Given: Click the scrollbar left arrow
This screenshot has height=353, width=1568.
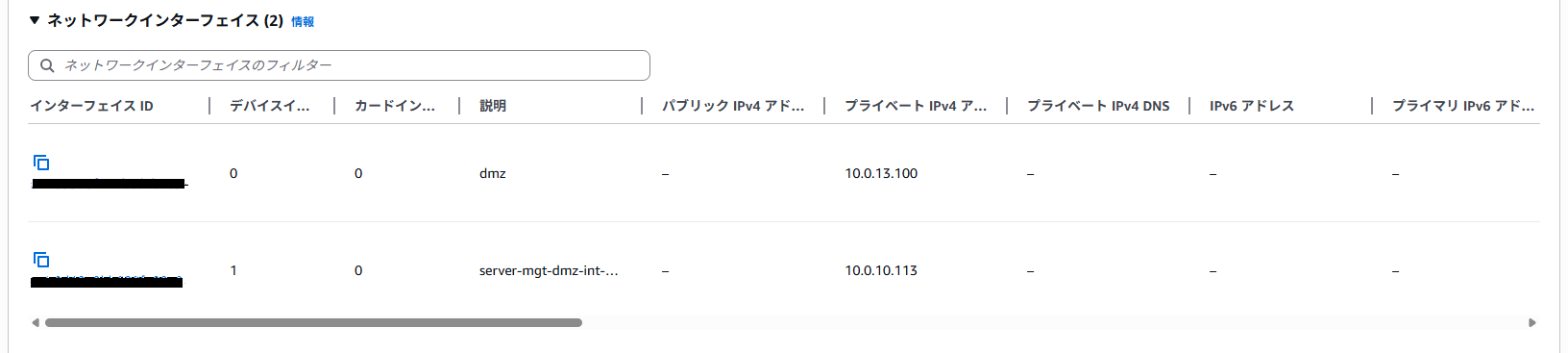Looking at the screenshot, I should 36,323.
